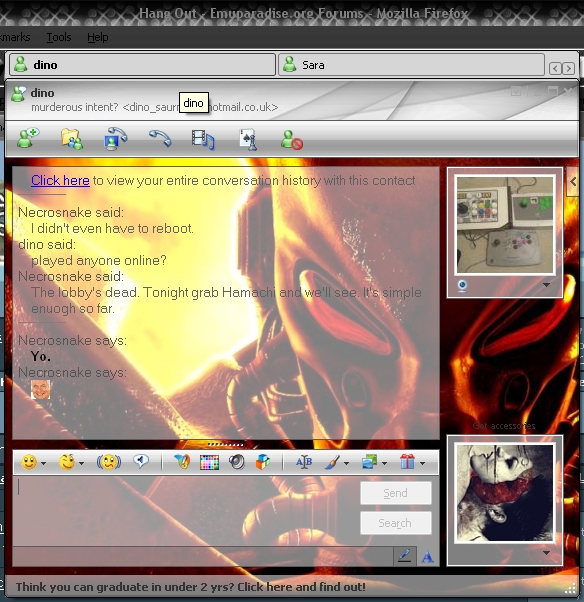Block this contact using the block icon
Screen dimensions: 584x602
point(292,139)
